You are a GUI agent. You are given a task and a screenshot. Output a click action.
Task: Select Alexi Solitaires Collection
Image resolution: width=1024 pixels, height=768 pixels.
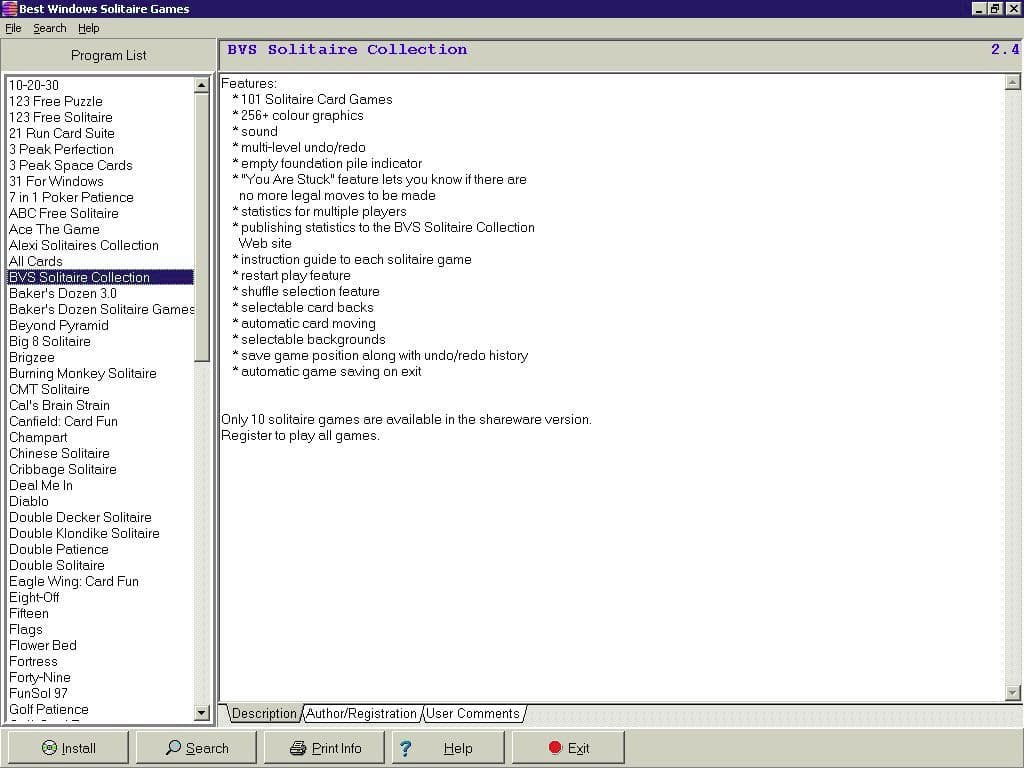(100, 245)
